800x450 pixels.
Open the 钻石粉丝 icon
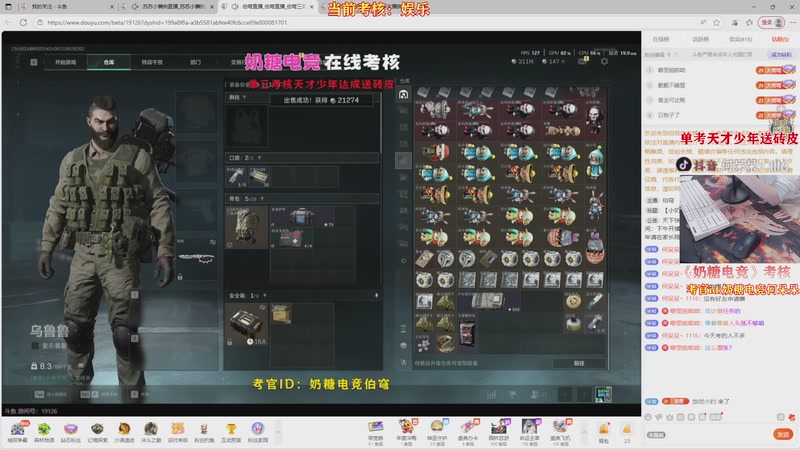70,432
